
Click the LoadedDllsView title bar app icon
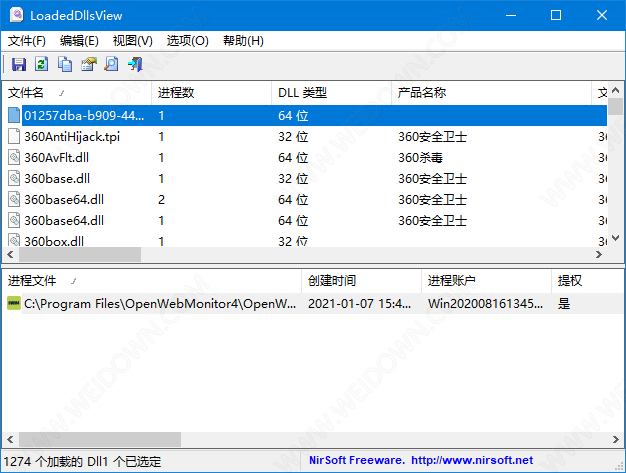pyautogui.click(x=16, y=15)
